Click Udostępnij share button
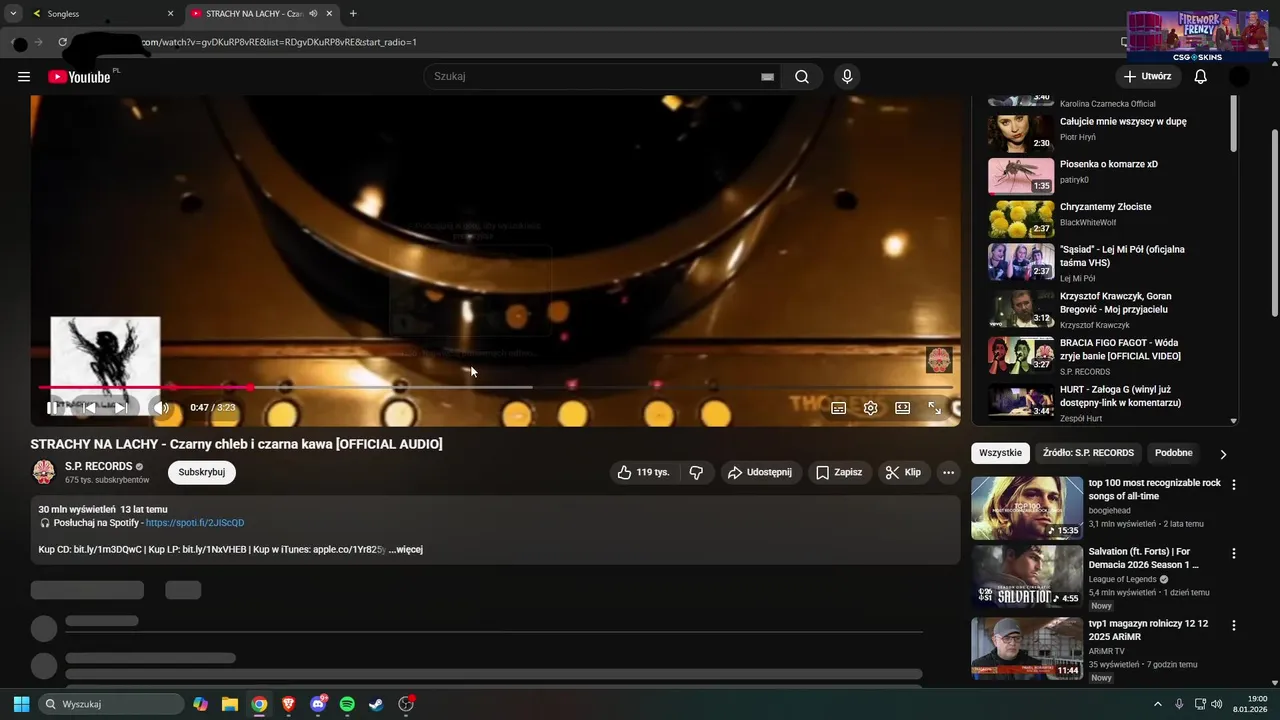The image size is (1280, 720). 760,472
